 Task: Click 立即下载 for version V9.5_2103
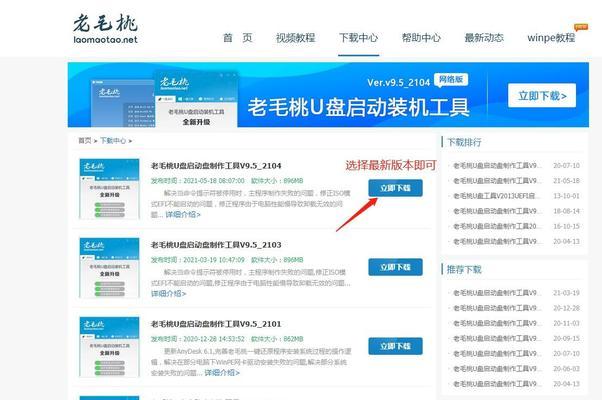tap(395, 267)
